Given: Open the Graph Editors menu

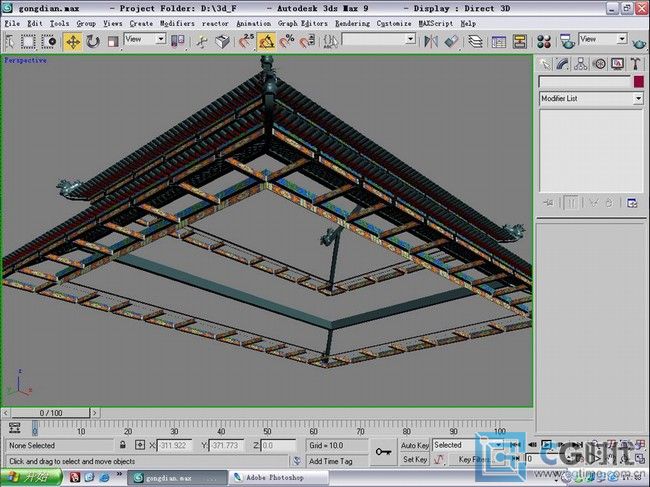Looking at the screenshot, I should pyautogui.click(x=303, y=24).
